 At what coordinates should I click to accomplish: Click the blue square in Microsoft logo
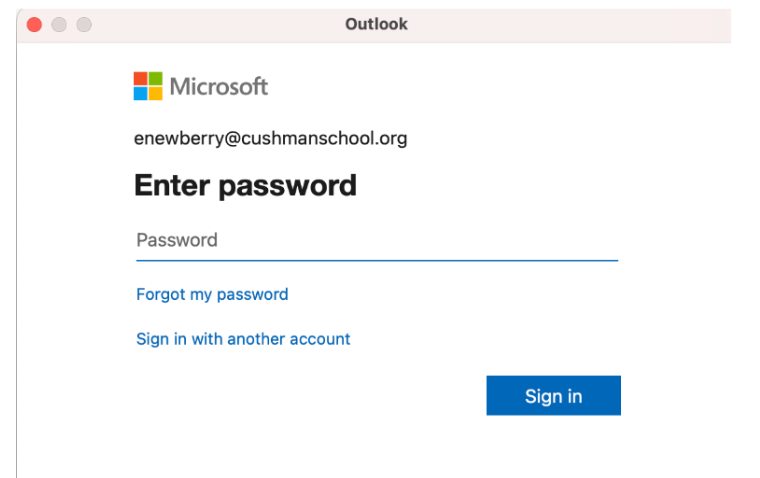(141, 93)
